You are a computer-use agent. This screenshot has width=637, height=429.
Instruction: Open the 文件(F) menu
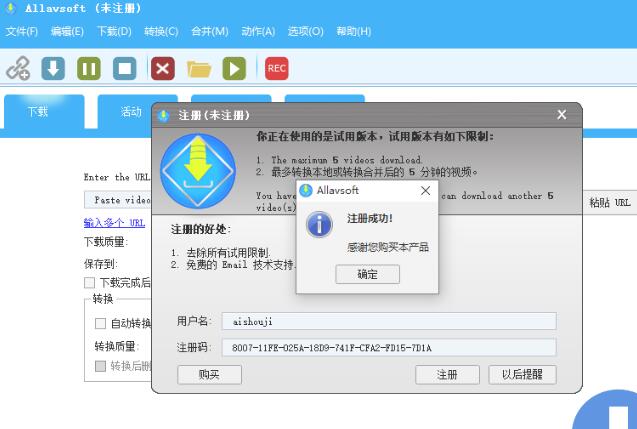point(22,31)
